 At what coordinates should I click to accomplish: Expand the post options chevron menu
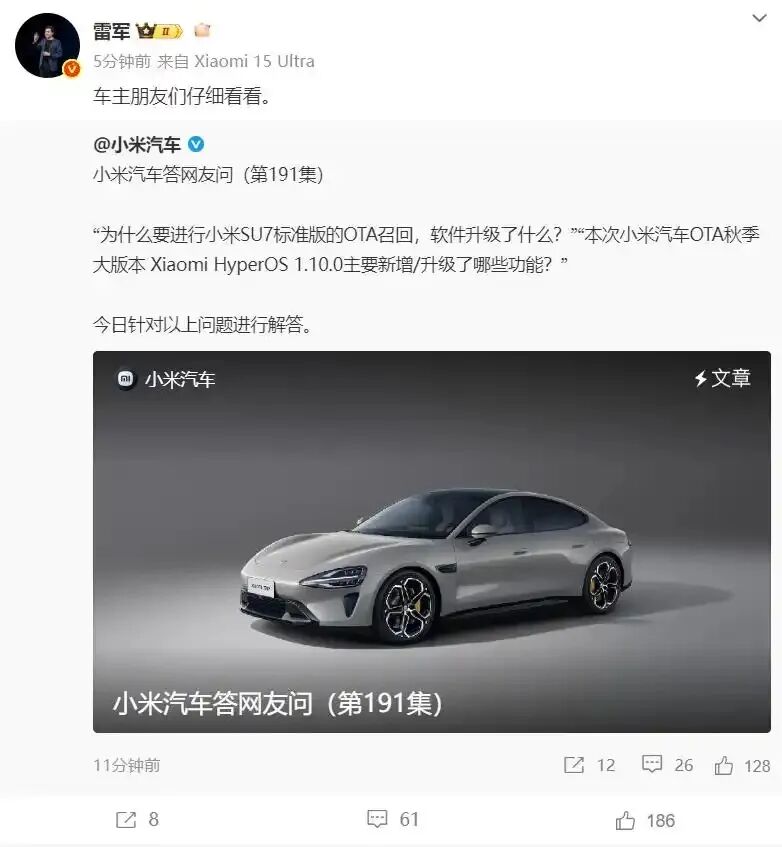(759, 18)
